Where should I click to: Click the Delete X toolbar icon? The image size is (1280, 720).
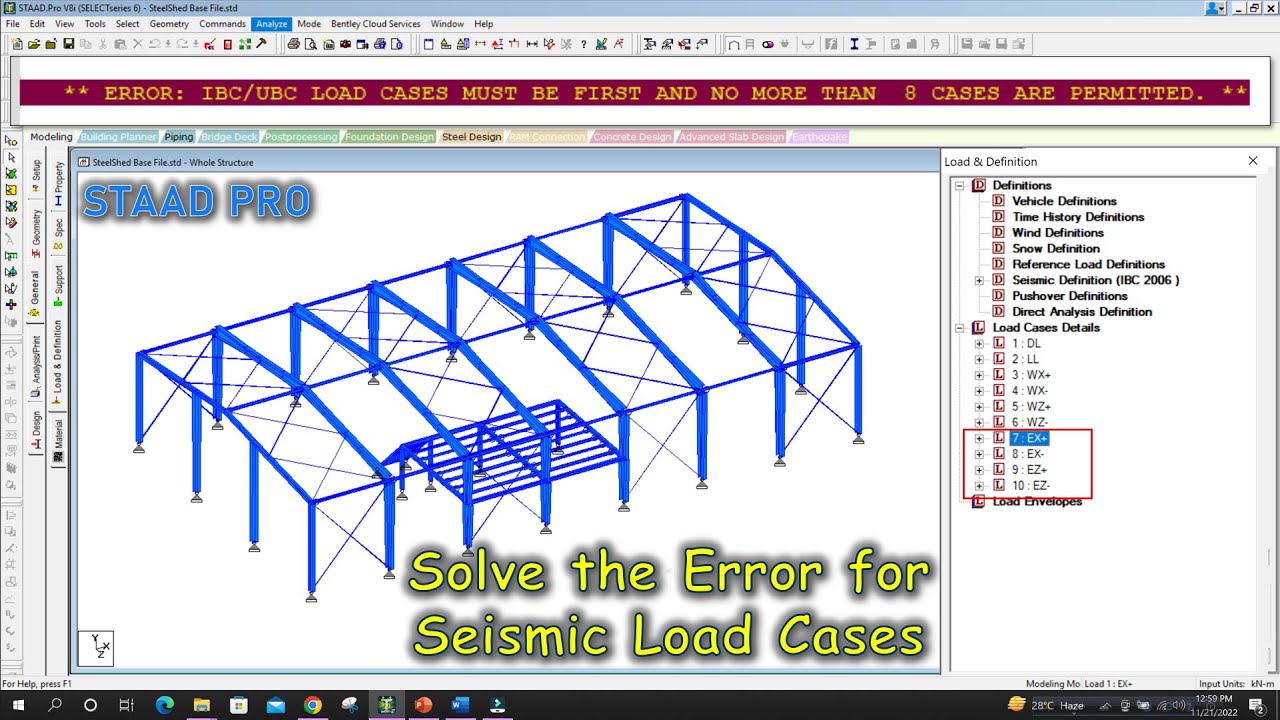138,44
